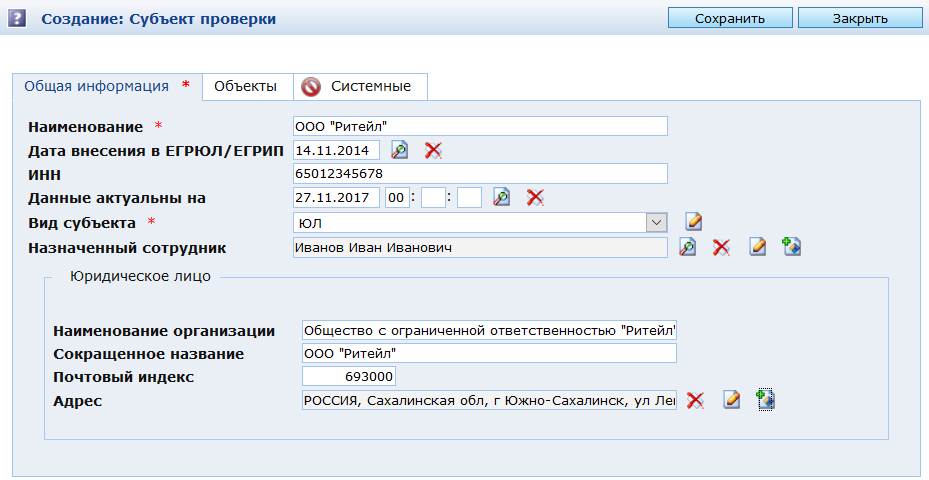Clear the Данные актуальны на date
Viewport: 929px width, 480px height.
click(536, 197)
